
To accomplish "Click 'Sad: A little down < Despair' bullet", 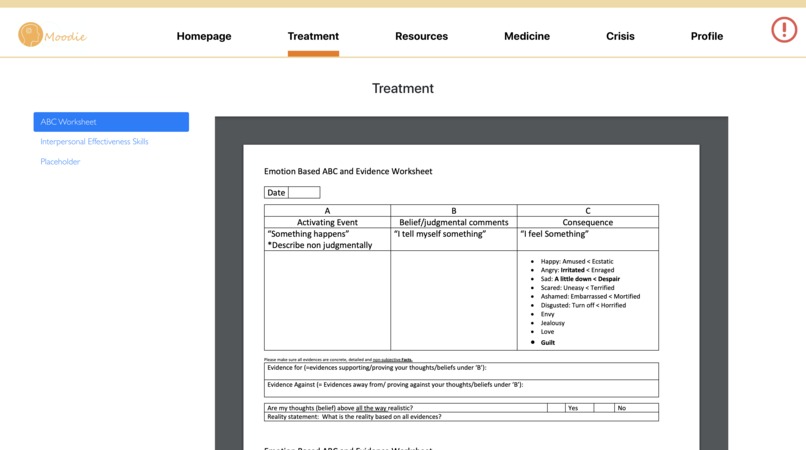I will [580, 279].
